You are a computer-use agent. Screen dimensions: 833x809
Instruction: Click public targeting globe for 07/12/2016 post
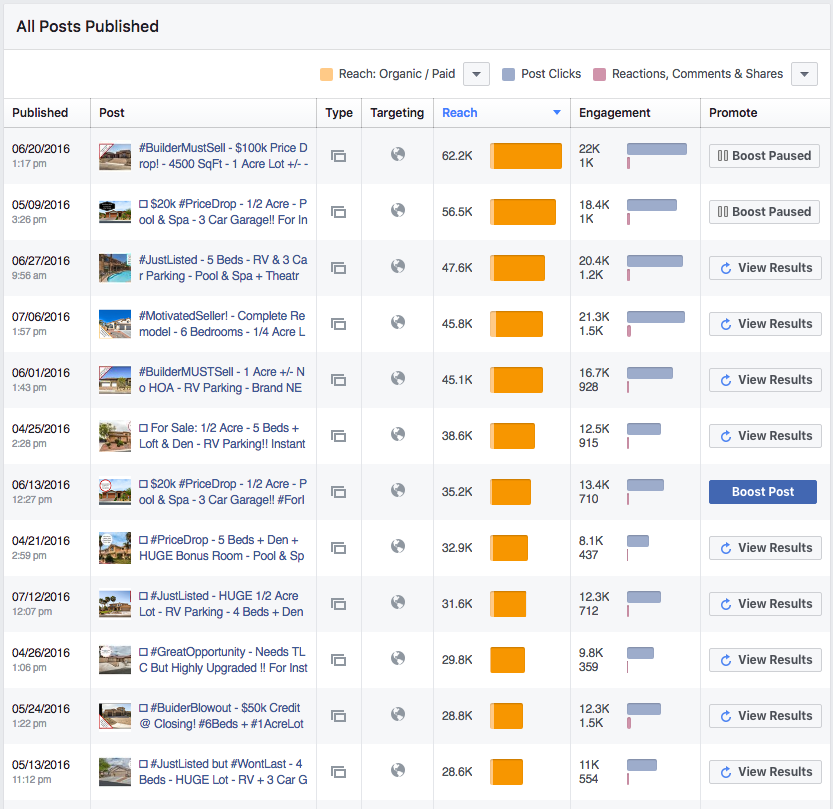click(x=398, y=602)
